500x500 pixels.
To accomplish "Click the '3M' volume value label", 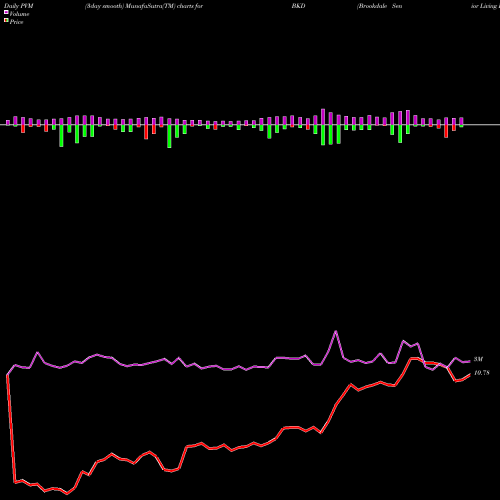I will (x=478, y=359).
